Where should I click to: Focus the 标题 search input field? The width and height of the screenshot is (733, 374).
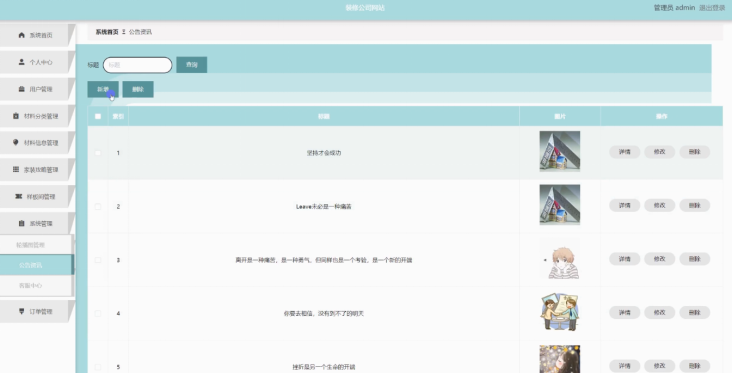(x=137, y=65)
